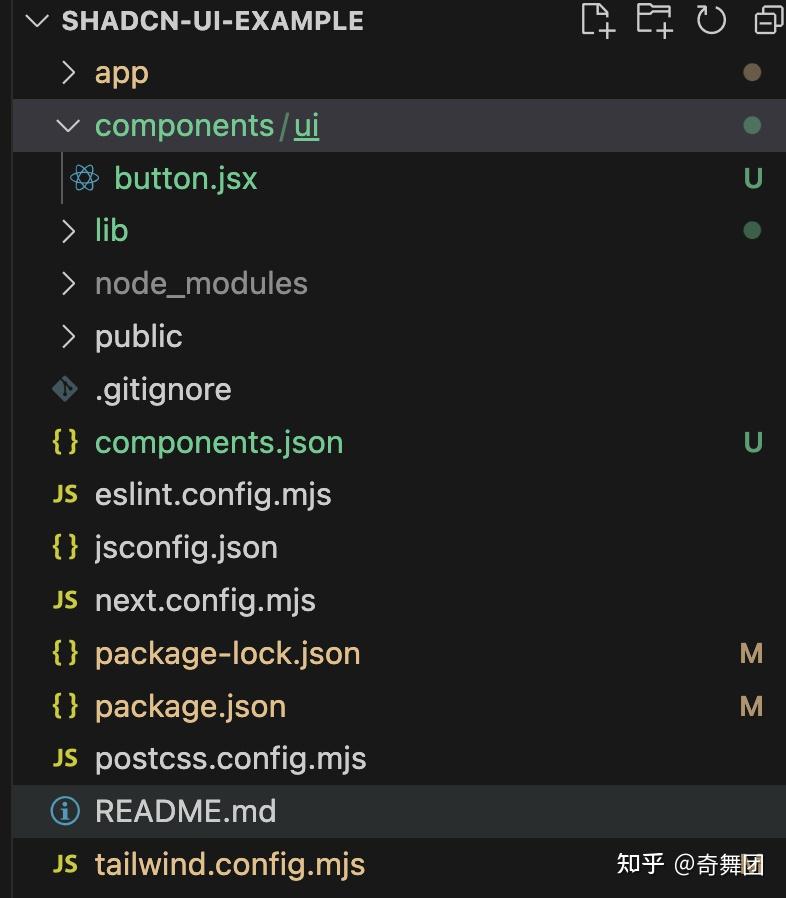Refresh the Explorer file tree
The height and width of the screenshot is (898, 786).
click(x=711, y=20)
